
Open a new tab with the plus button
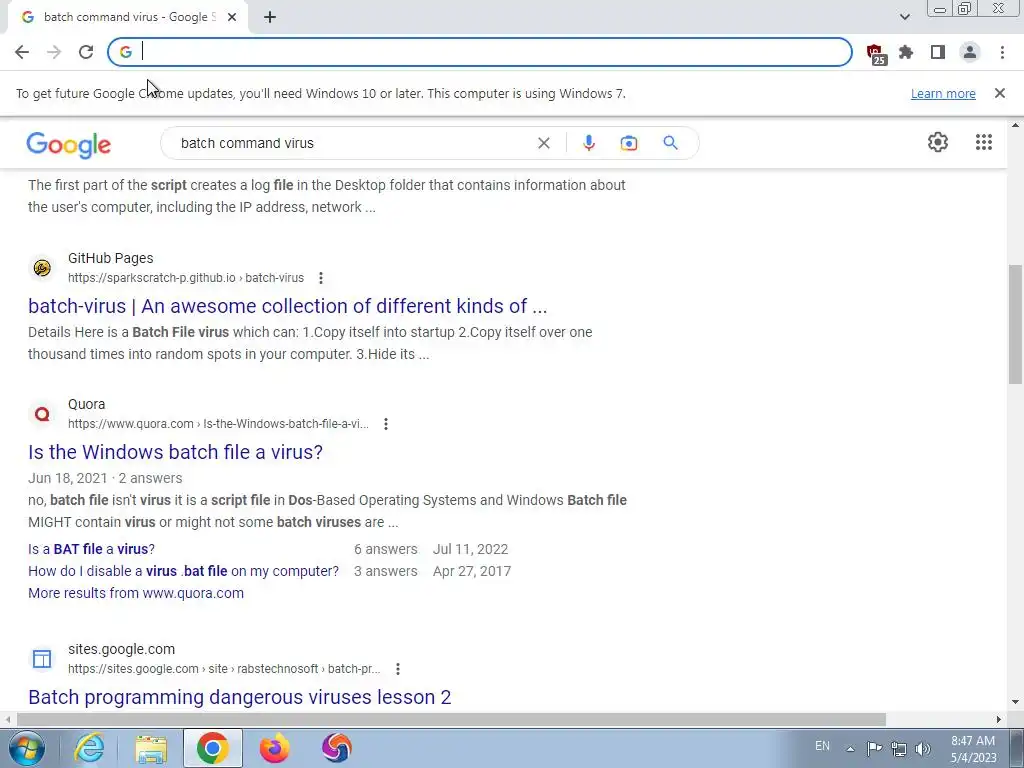[x=270, y=18]
